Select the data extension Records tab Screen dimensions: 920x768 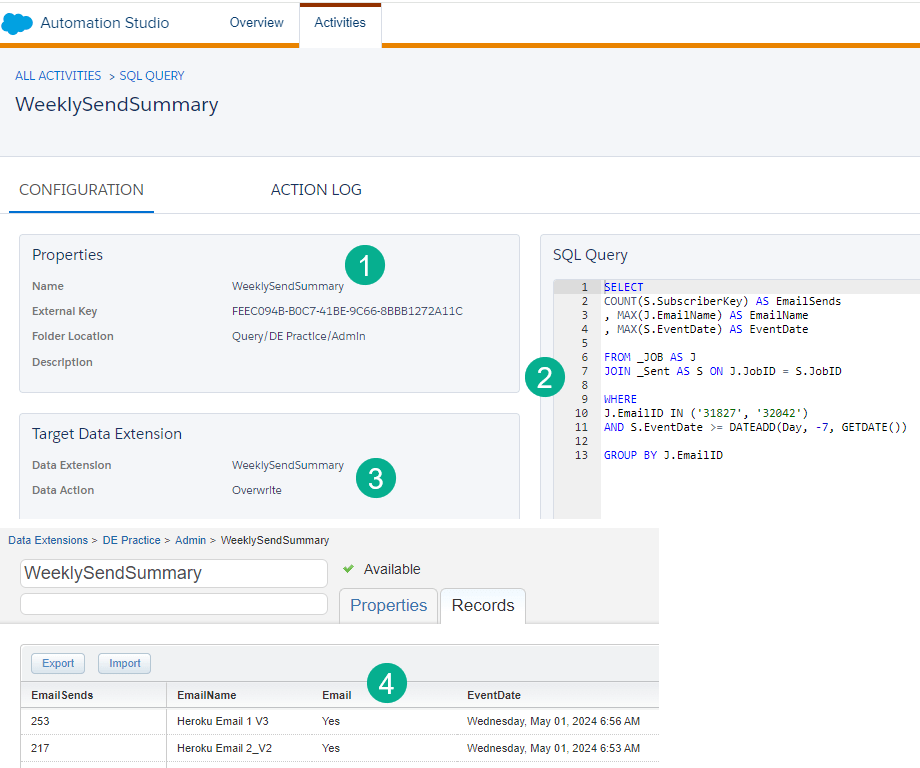click(x=483, y=605)
